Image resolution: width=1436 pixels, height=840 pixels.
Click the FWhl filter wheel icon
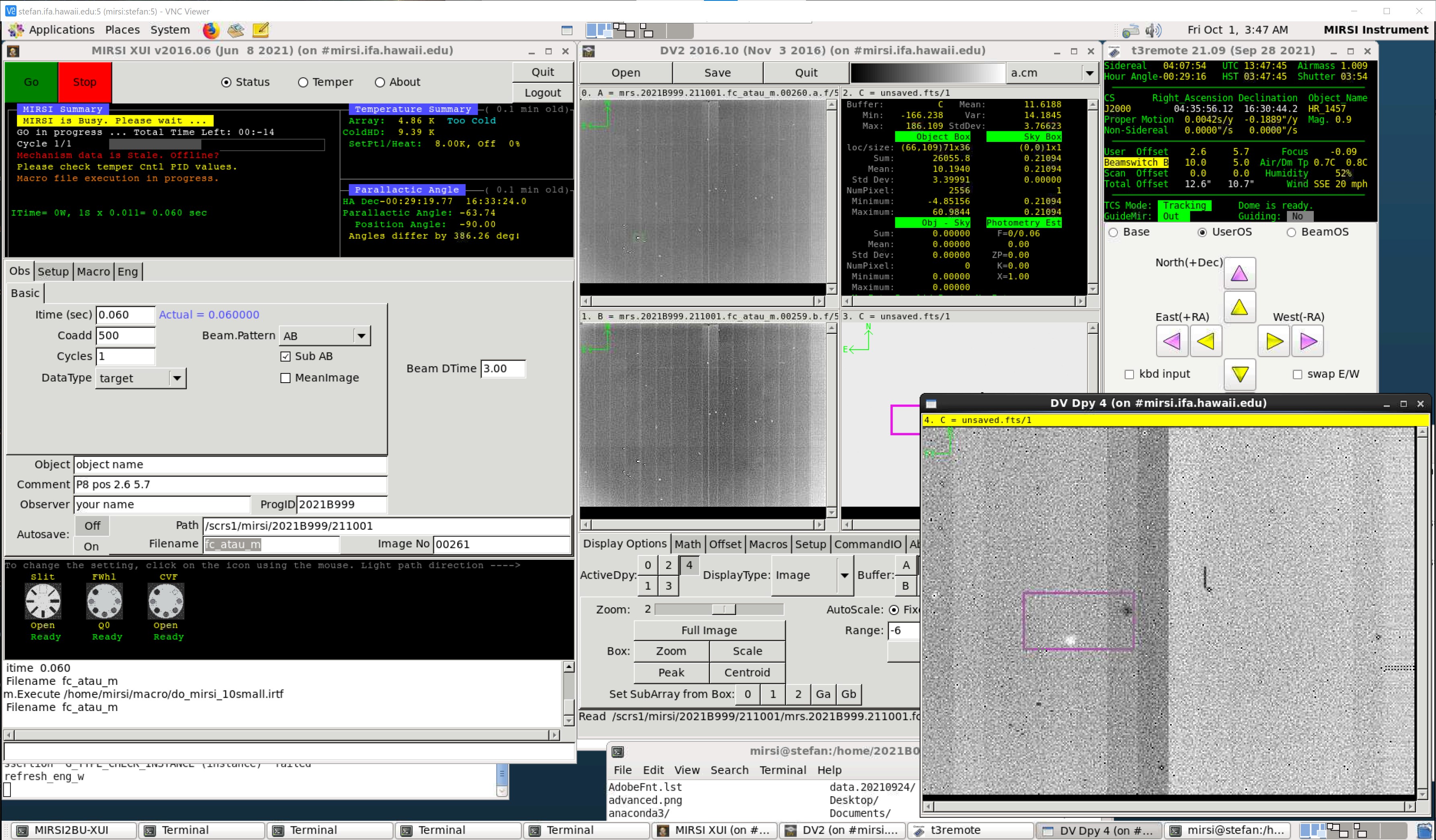[x=104, y=601]
